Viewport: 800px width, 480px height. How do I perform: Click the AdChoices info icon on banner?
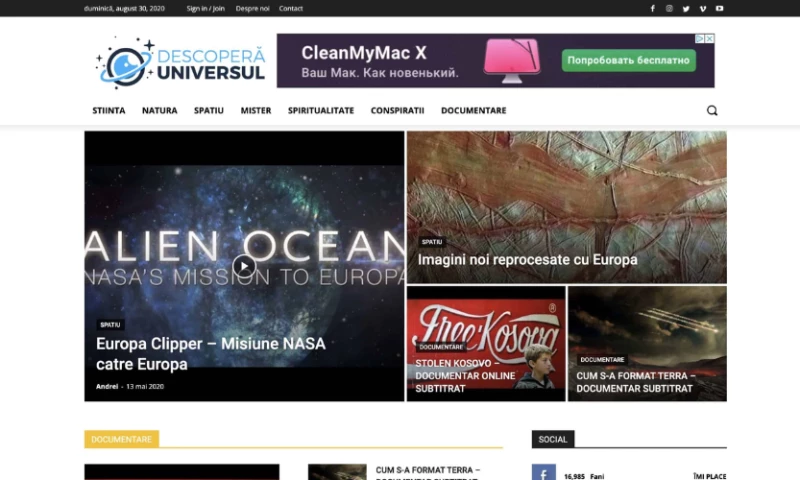click(x=700, y=39)
